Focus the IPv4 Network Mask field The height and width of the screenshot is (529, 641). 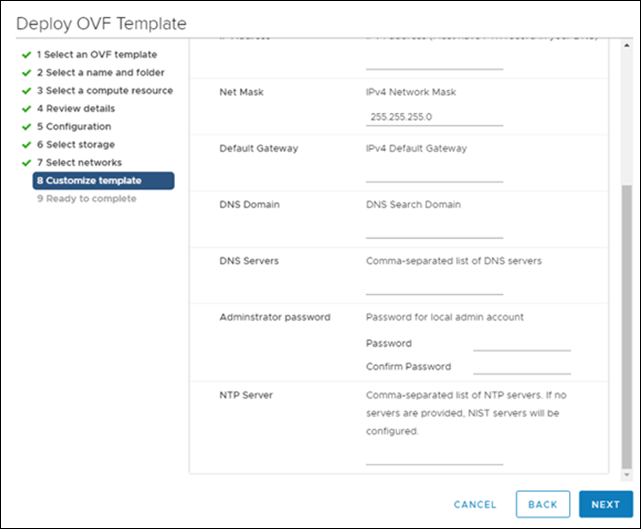coord(434,116)
